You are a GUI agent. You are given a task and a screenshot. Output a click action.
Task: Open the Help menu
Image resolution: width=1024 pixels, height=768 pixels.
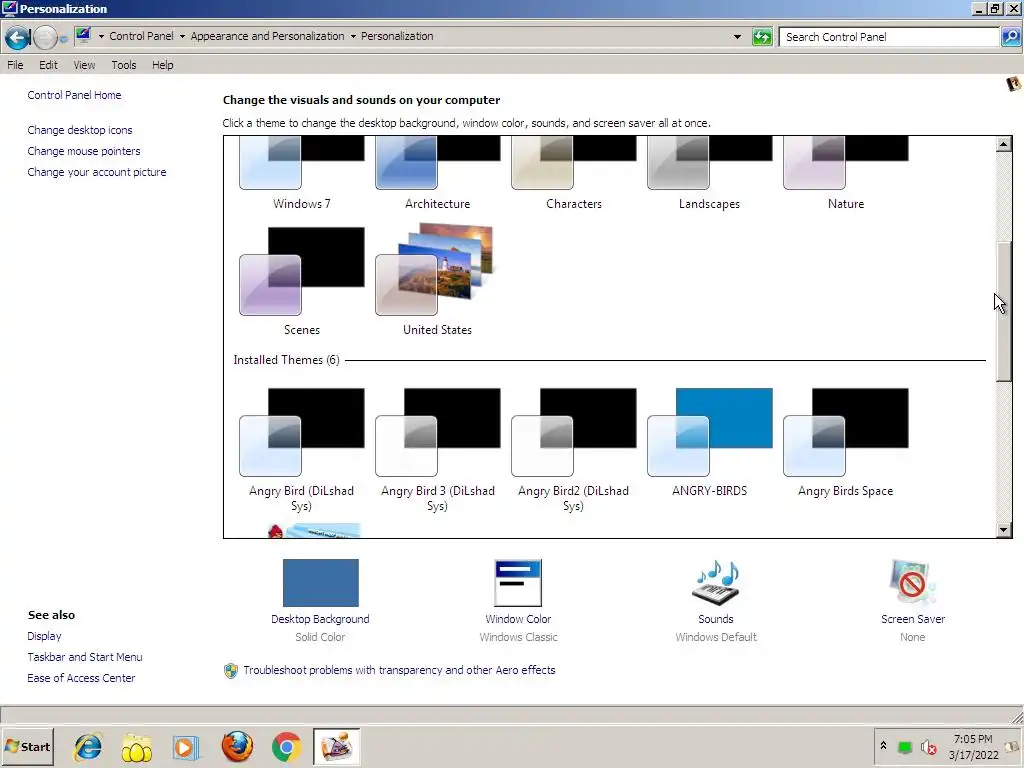[163, 65]
